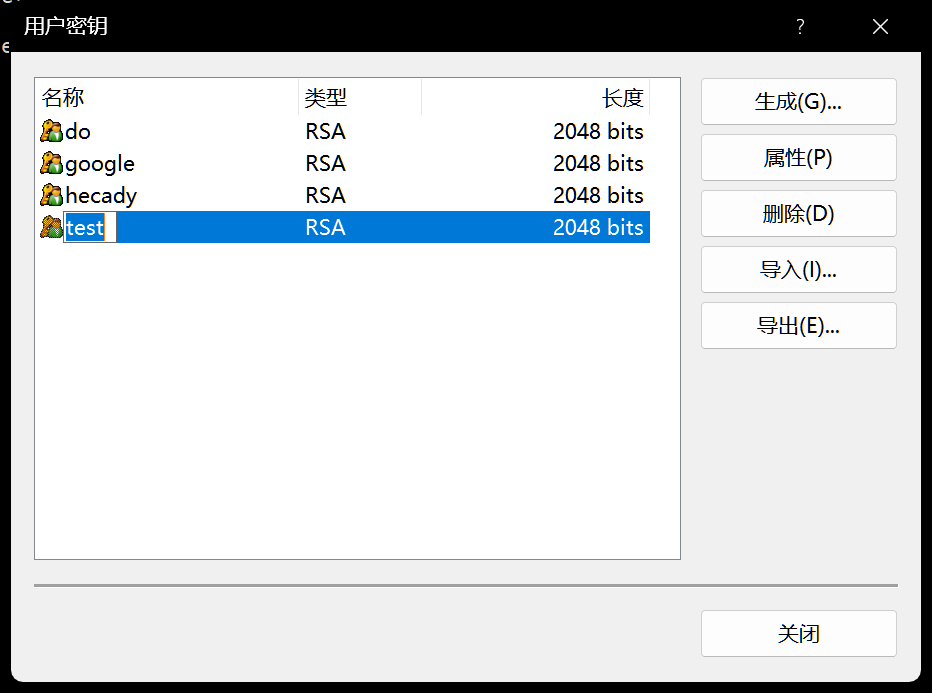Viewport: 932px width, 693px height.
Task: Click the test name edit field
Action: click(90, 227)
